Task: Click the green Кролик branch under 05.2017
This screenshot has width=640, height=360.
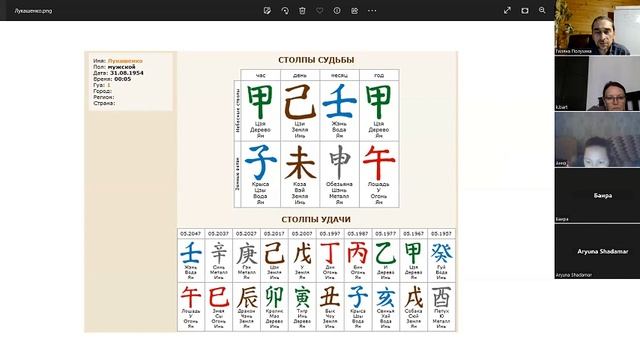Action: coord(274,297)
